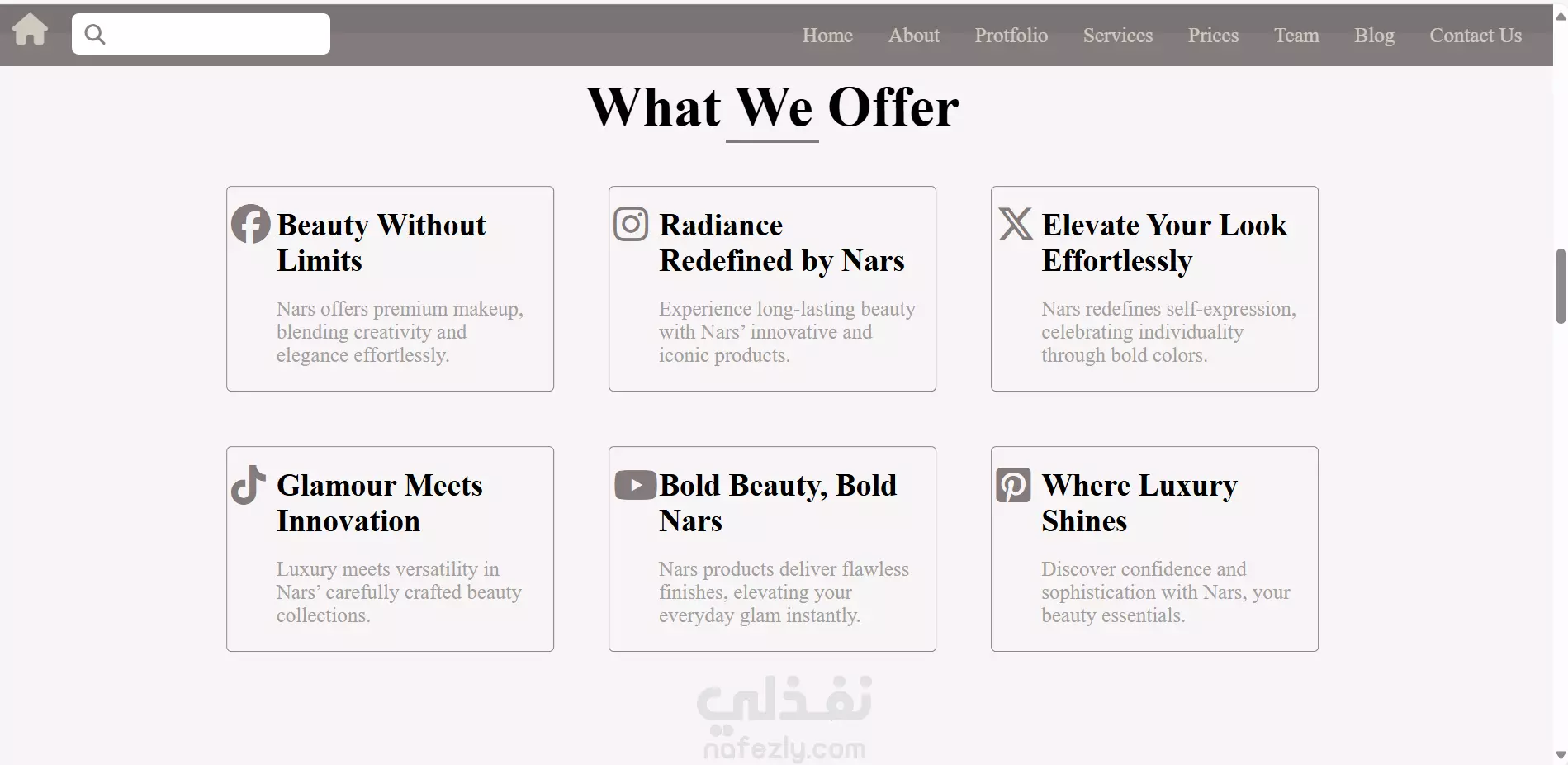Viewport: 1568px width, 765px height.
Task: Click the X (Twitter) icon
Action: [1015, 224]
